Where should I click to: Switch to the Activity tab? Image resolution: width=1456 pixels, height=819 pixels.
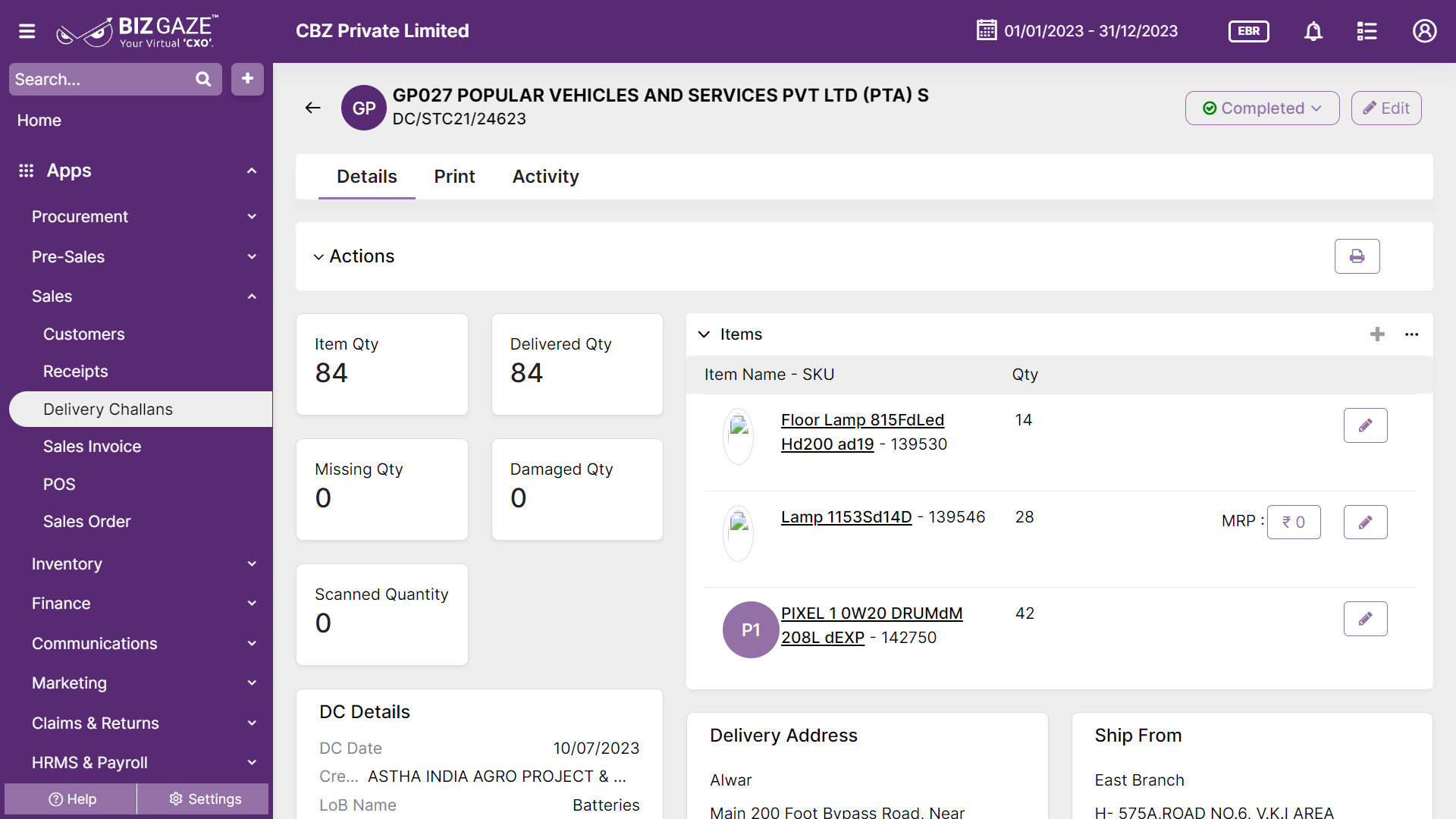click(545, 177)
